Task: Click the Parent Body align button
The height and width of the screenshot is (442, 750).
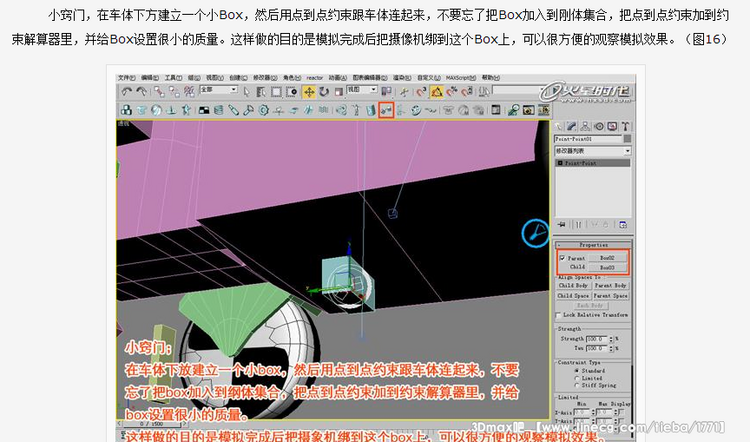Action: (x=610, y=286)
